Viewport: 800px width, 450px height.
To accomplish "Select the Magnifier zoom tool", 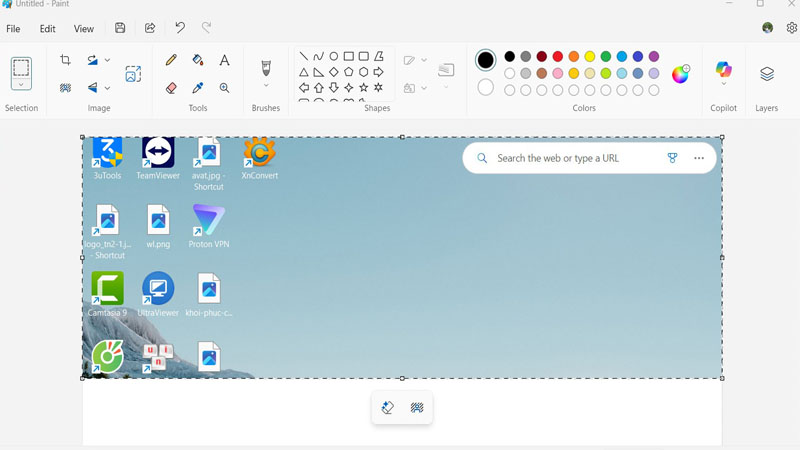I will [224, 88].
